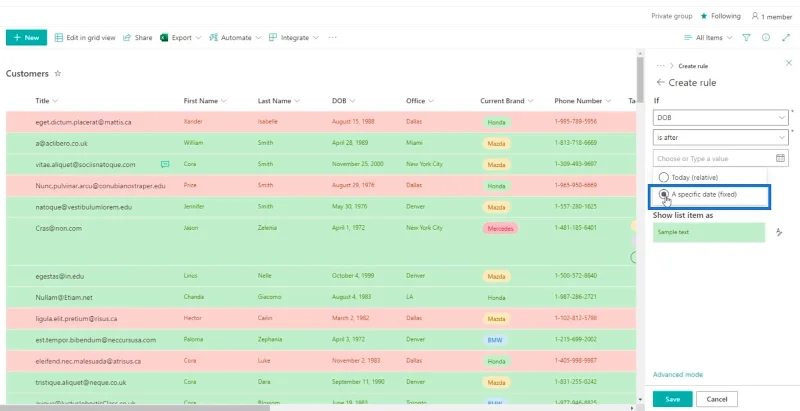Click Honda pill on Xander row
The image size is (800, 411).
pos(496,122)
